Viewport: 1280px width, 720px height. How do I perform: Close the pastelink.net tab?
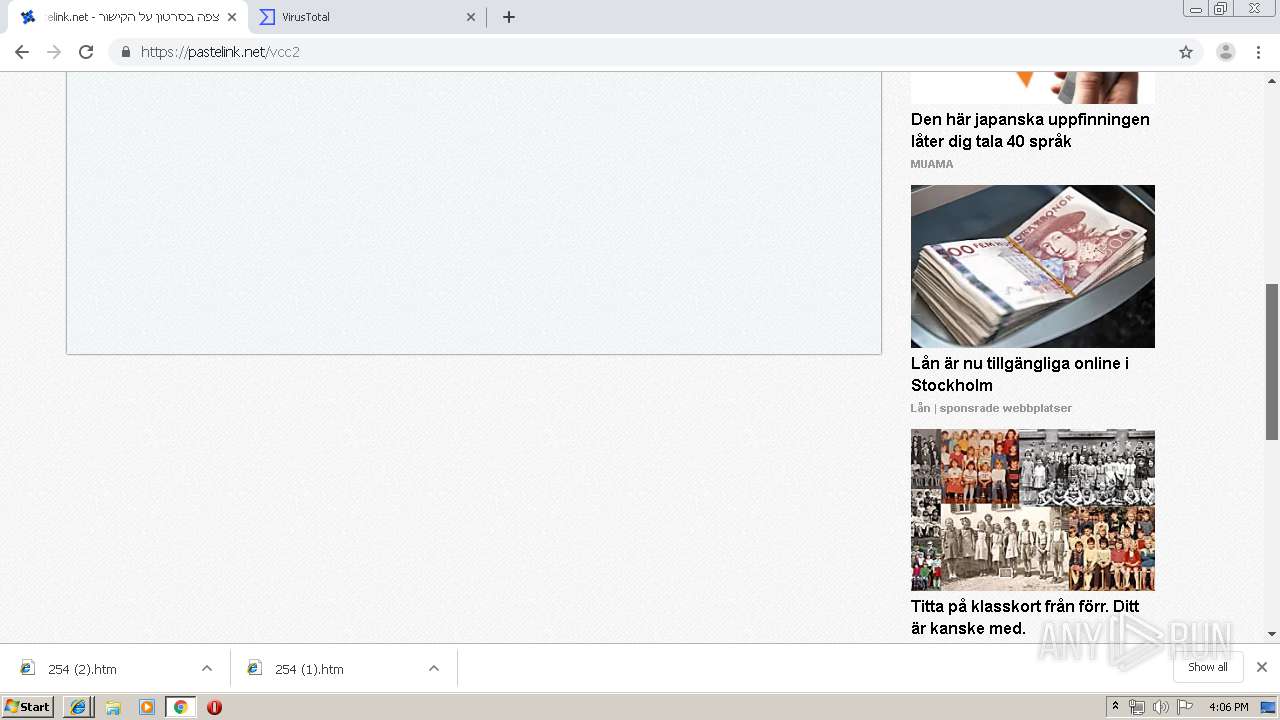coord(232,17)
